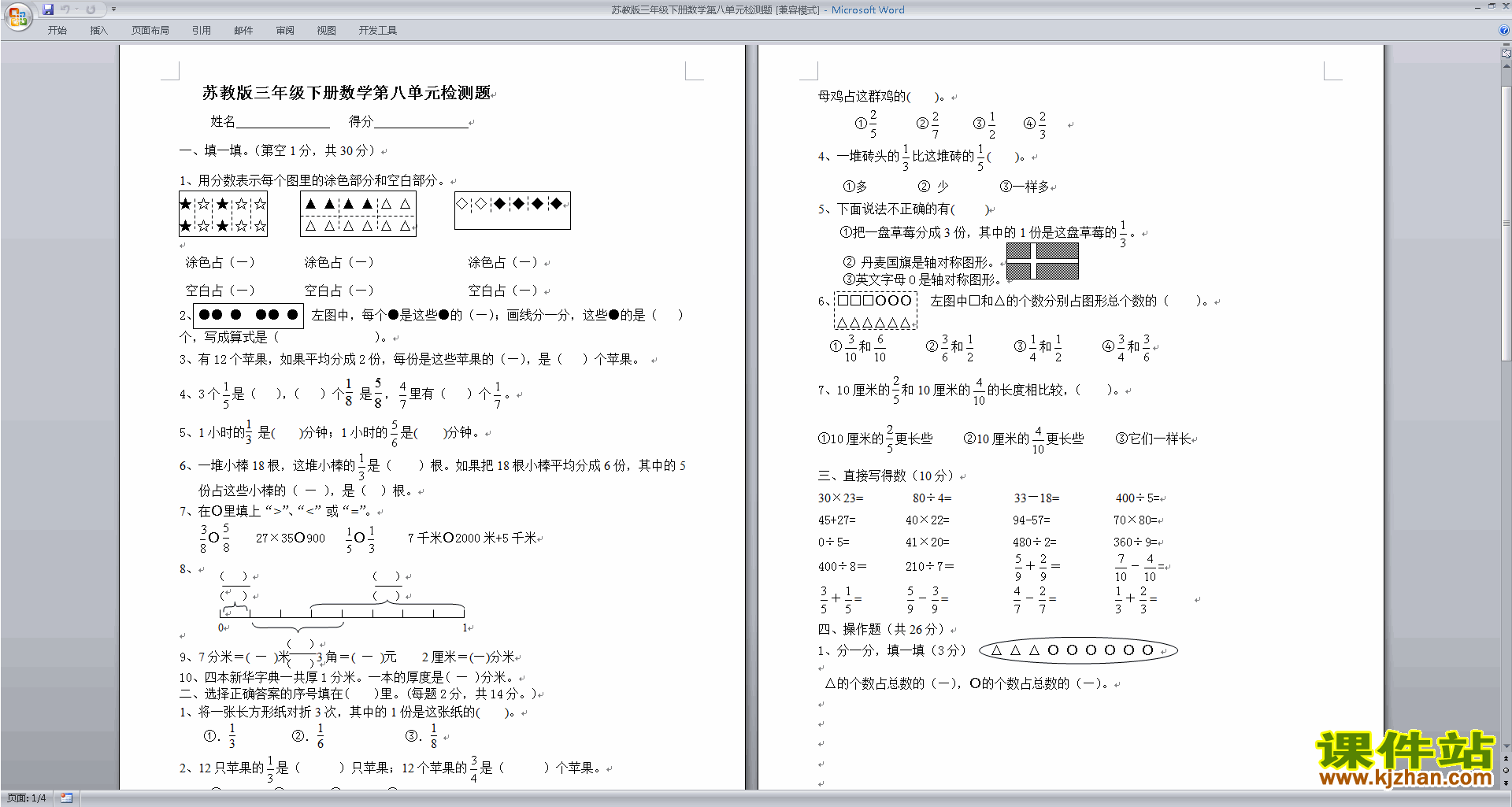Open the 插入 ribbon tab
Image resolution: width=1512 pixels, height=807 pixels.
98,31
